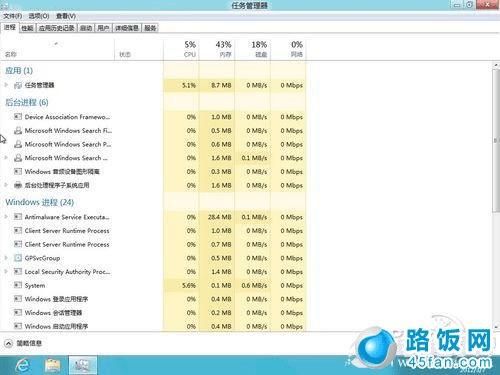Sort by the 内存 column header
Image resolution: width=500 pixels, height=375 pixels.
pos(217,50)
